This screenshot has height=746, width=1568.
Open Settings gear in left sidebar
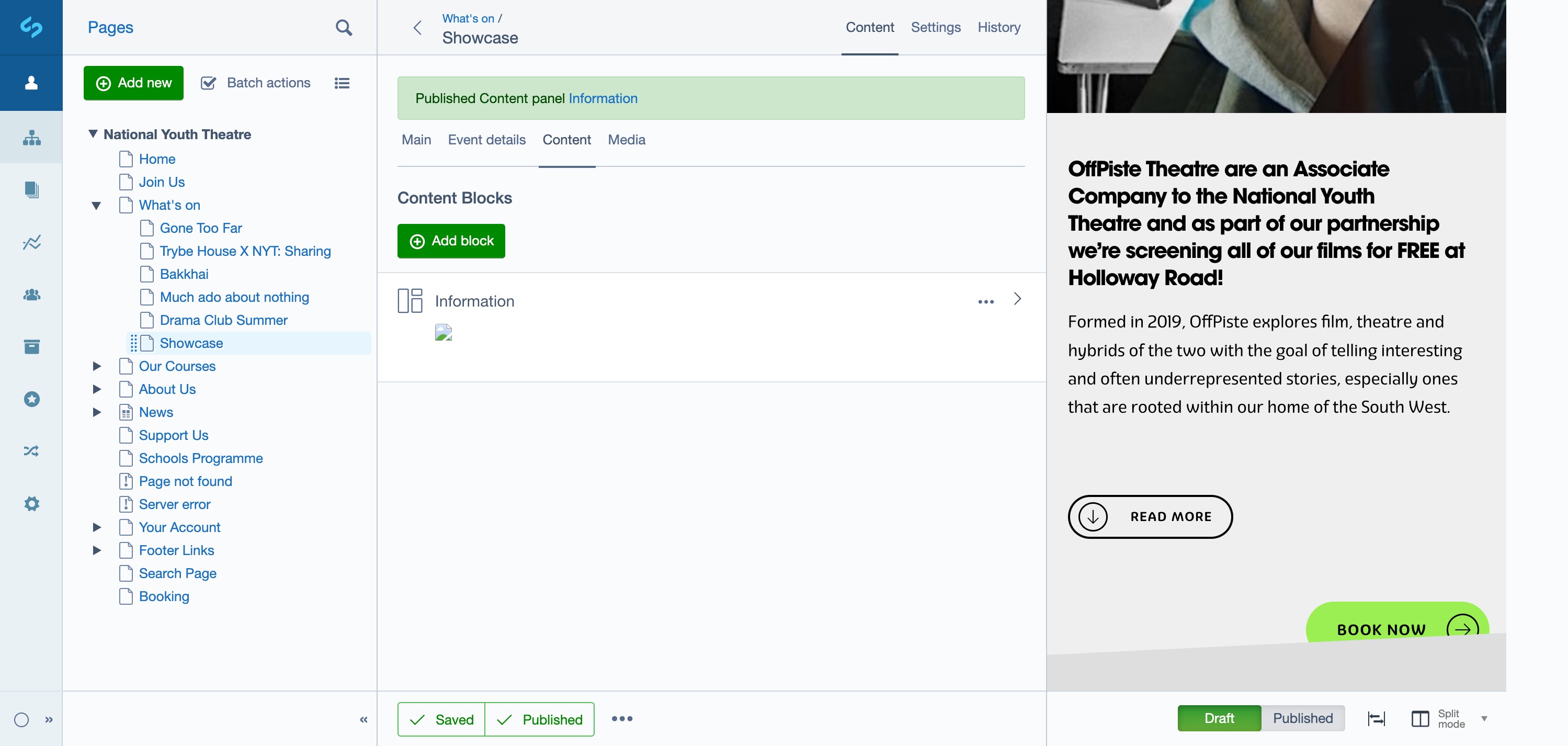(x=31, y=504)
